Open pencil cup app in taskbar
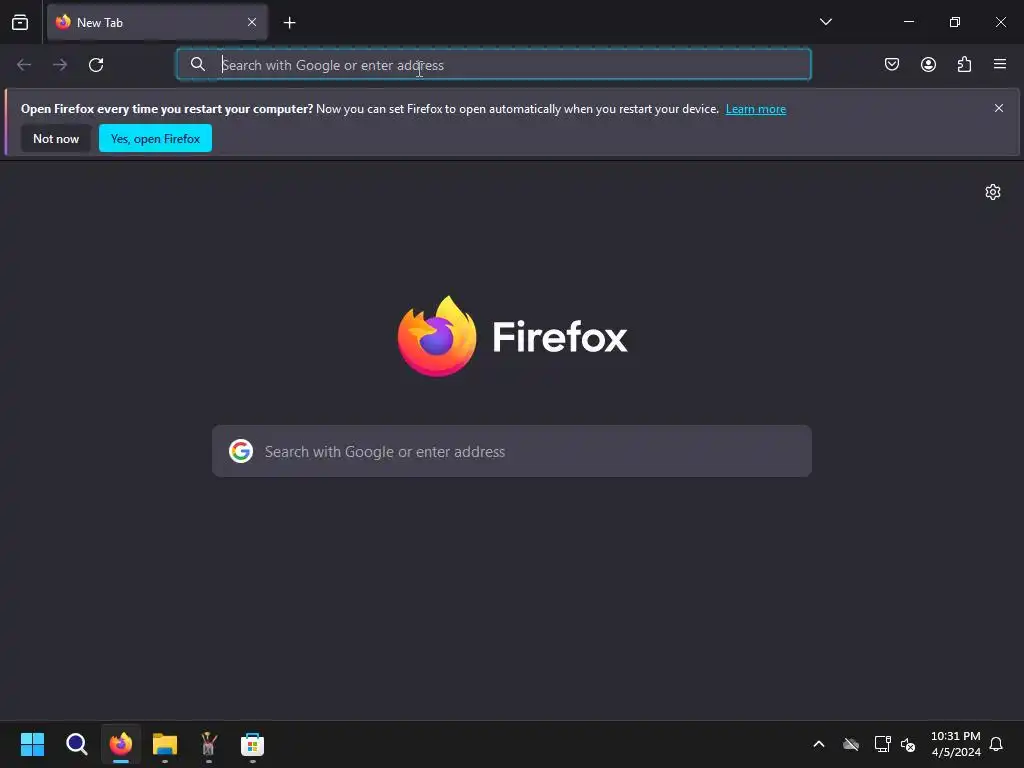1024x768 pixels. [208, 744]
